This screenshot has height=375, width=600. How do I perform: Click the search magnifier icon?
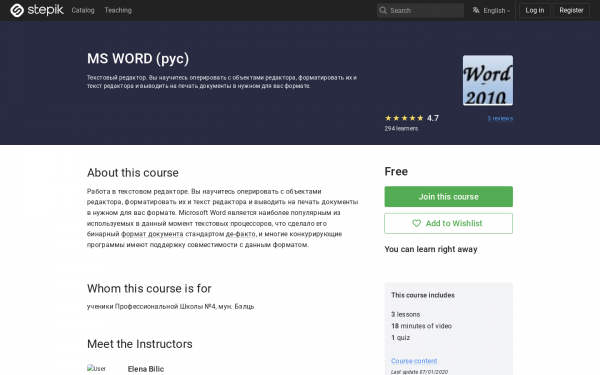tap(383, 10)
